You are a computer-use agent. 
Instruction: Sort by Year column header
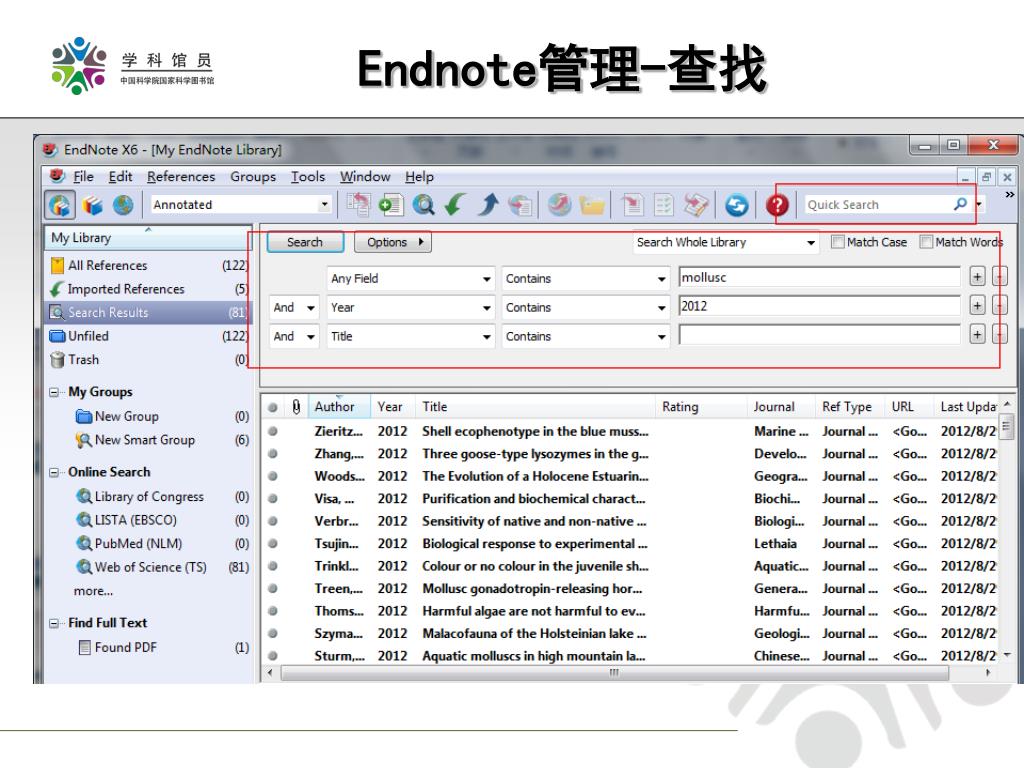click(x=393, y=406)
